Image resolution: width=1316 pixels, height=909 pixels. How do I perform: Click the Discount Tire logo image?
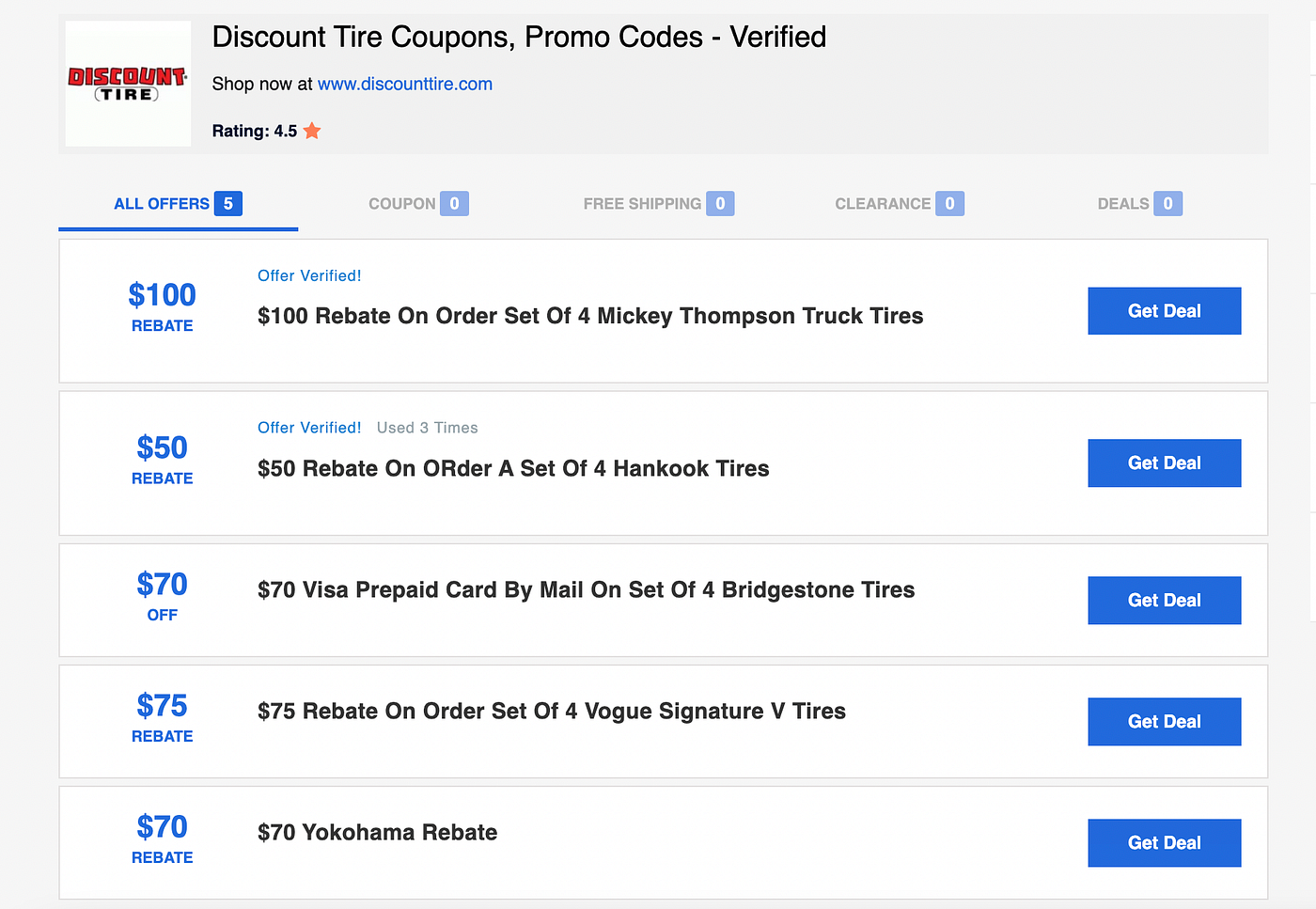(128, 84)
